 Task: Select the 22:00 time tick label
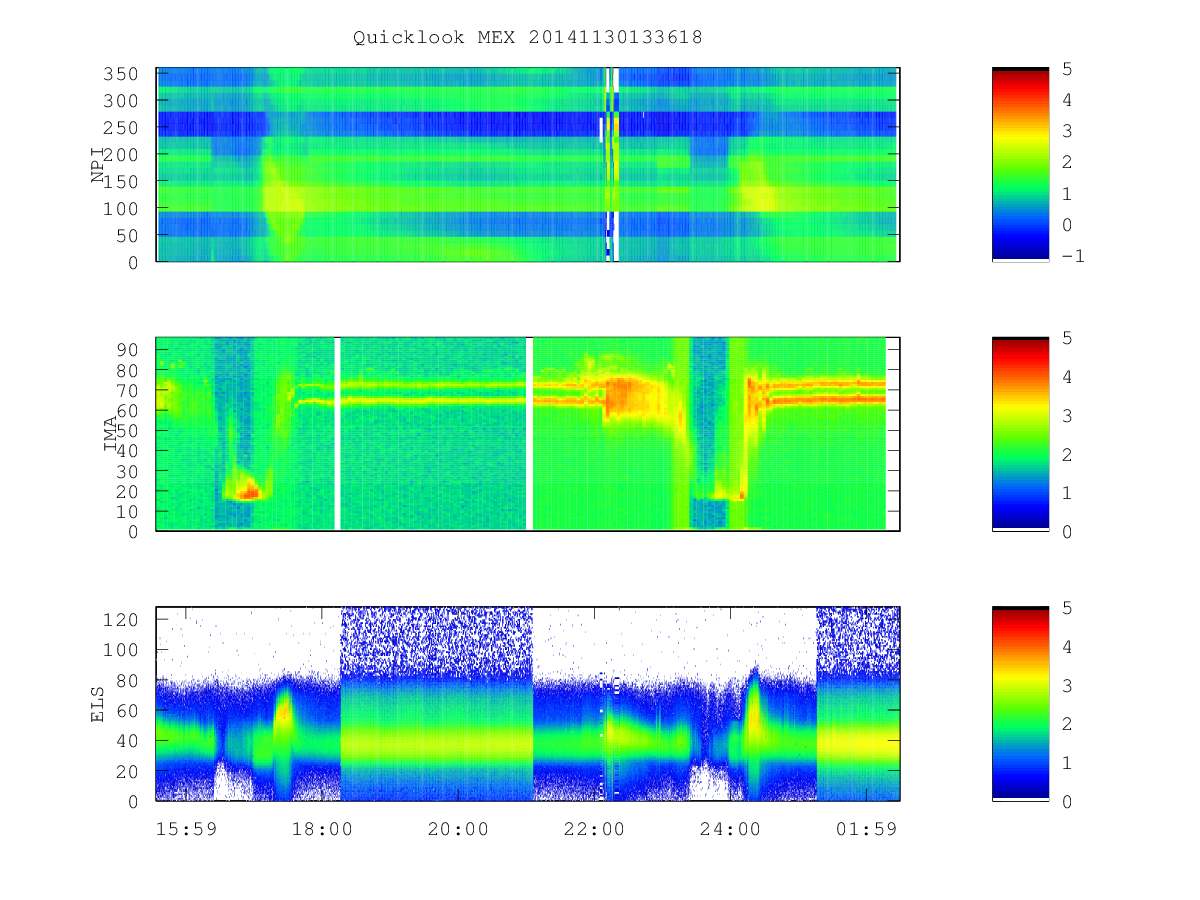coord(594,829)
